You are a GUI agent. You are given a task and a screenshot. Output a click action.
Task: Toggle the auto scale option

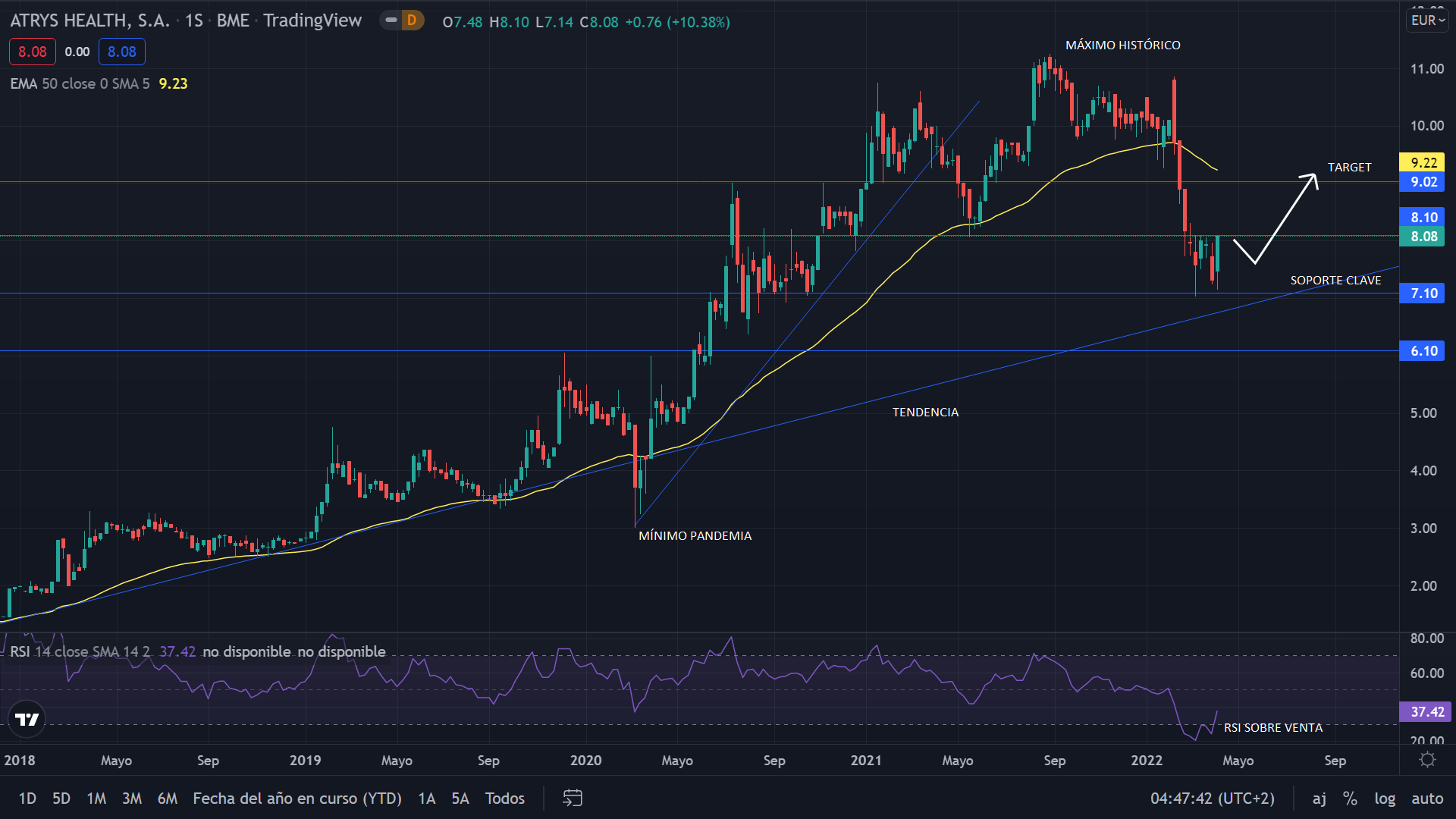(1427, 798)
